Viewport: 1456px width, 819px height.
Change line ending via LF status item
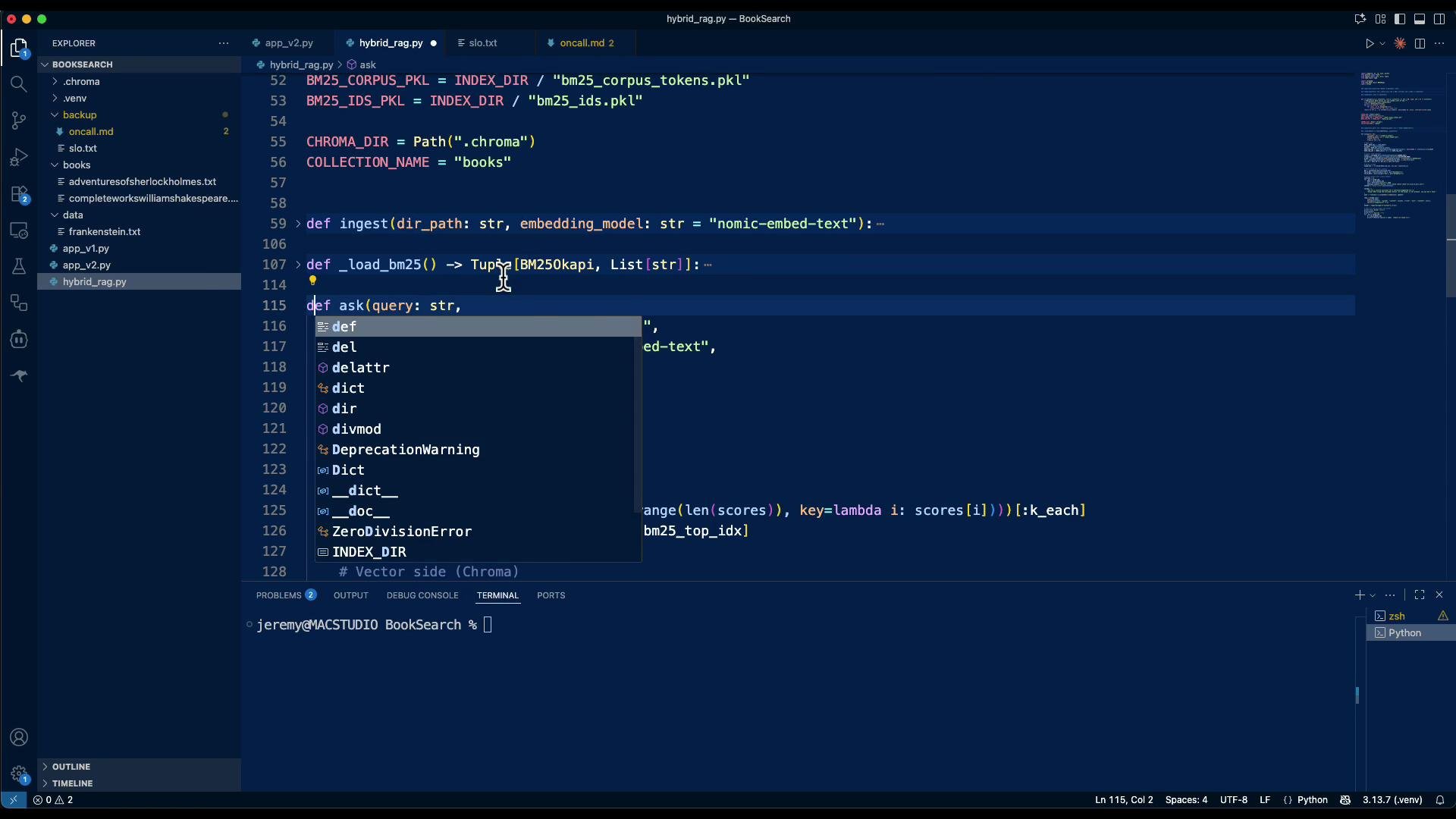[x=1265, y=800]
